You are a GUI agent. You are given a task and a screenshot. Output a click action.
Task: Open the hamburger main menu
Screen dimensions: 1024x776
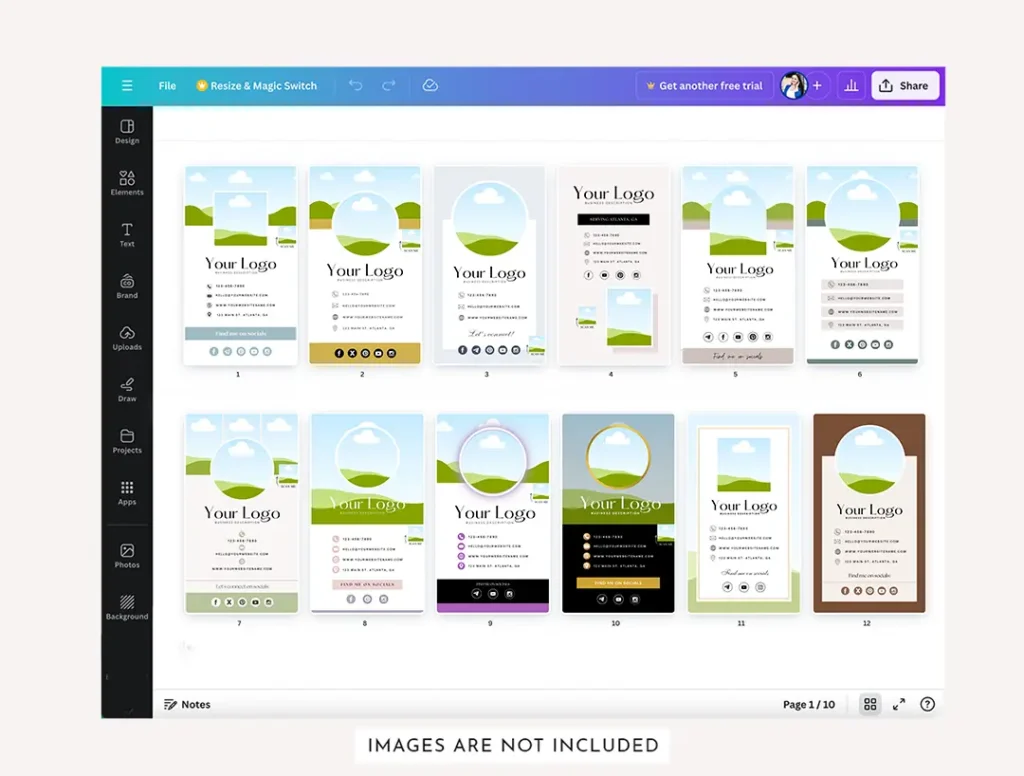click(x=127, y=86)
